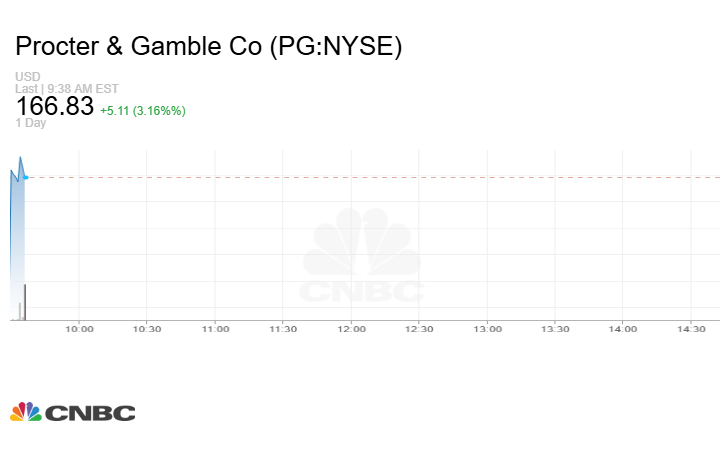
Task: Click the 13:30 time axis label
Action: [x=555, y=329]
